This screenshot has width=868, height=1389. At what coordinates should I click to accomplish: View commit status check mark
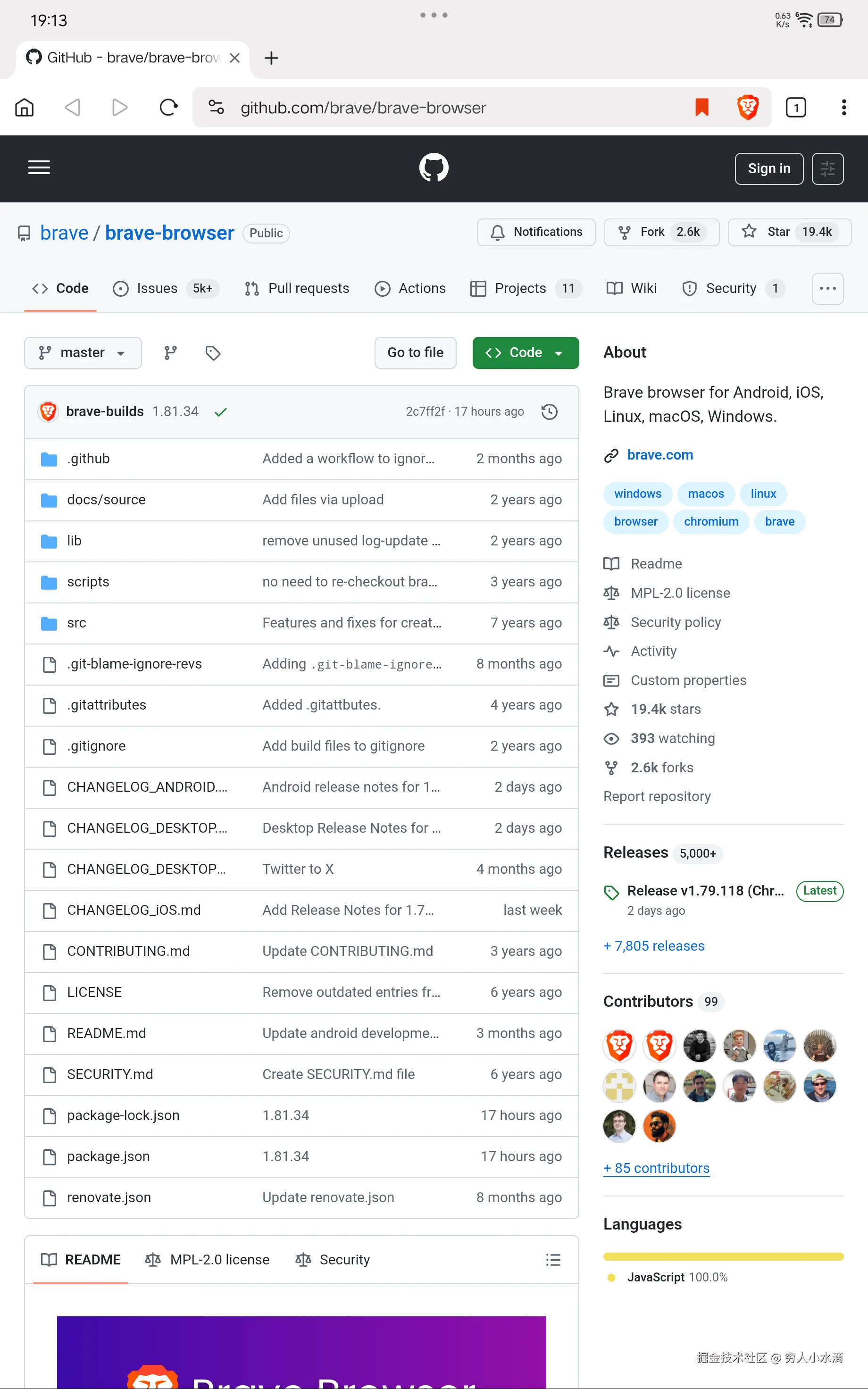(x=220, y=411)
